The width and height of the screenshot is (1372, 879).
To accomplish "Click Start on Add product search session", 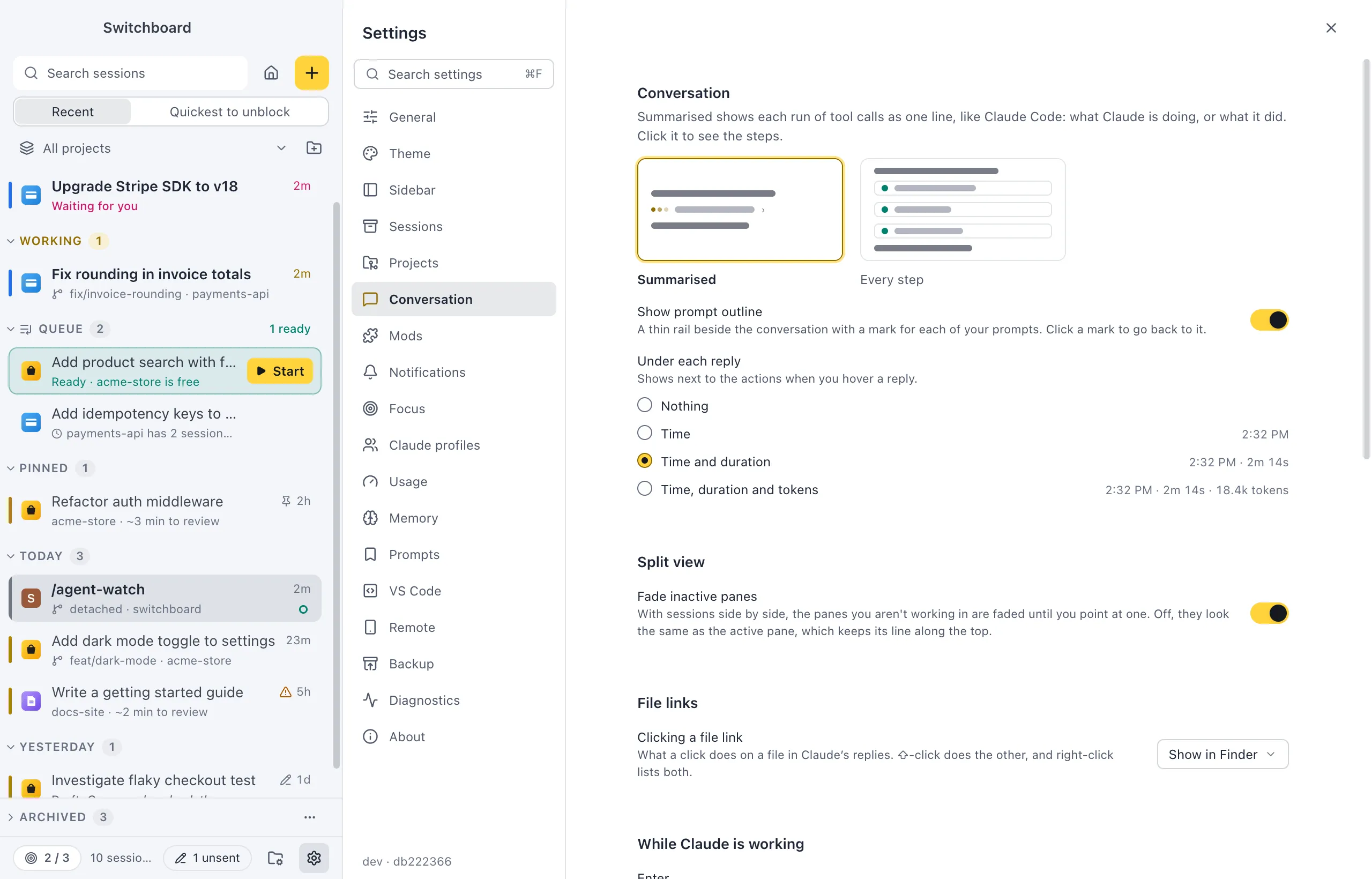I will click(280, 371).
